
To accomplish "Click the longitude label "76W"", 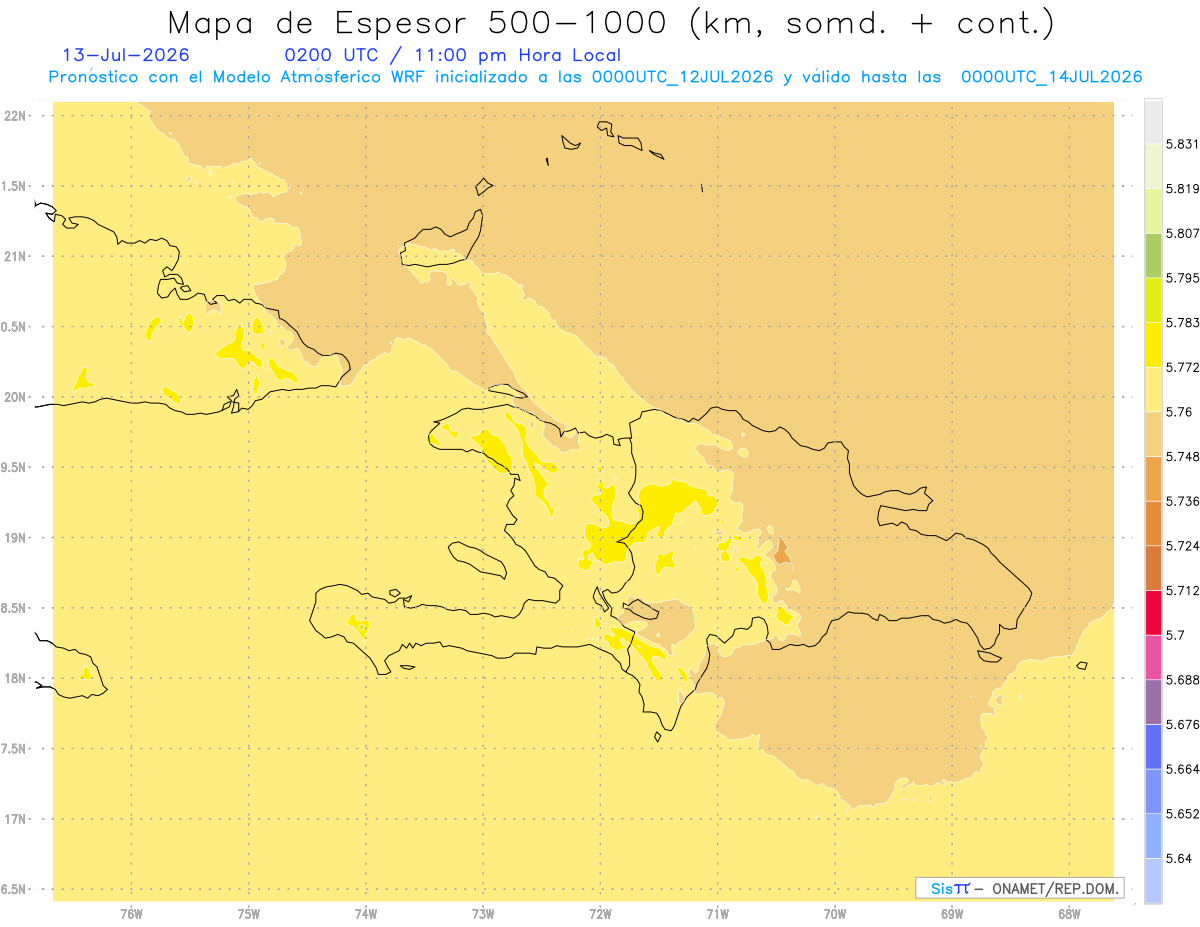I will [131, 914].
